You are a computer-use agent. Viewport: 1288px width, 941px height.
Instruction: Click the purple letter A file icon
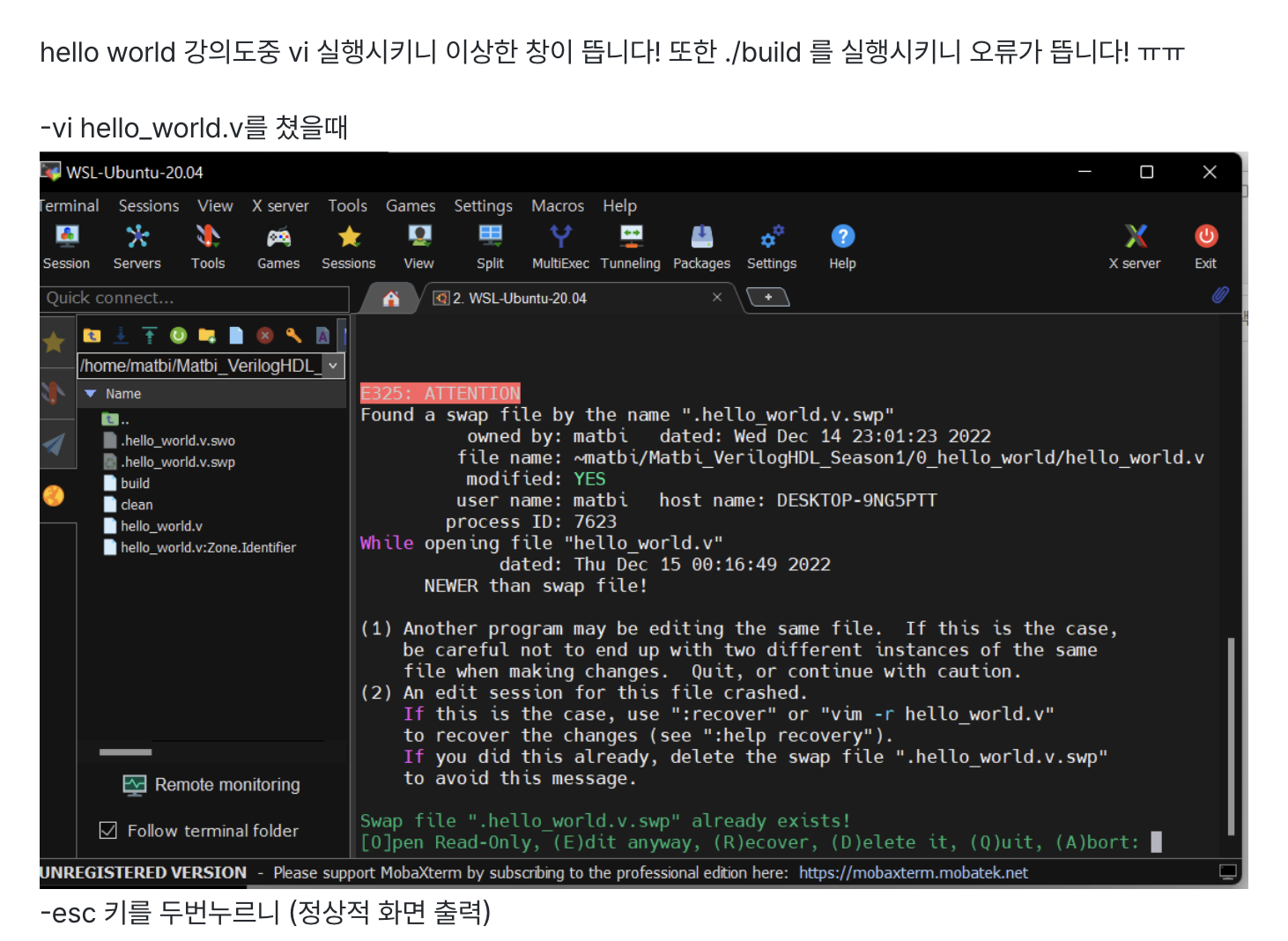(322, 335)
